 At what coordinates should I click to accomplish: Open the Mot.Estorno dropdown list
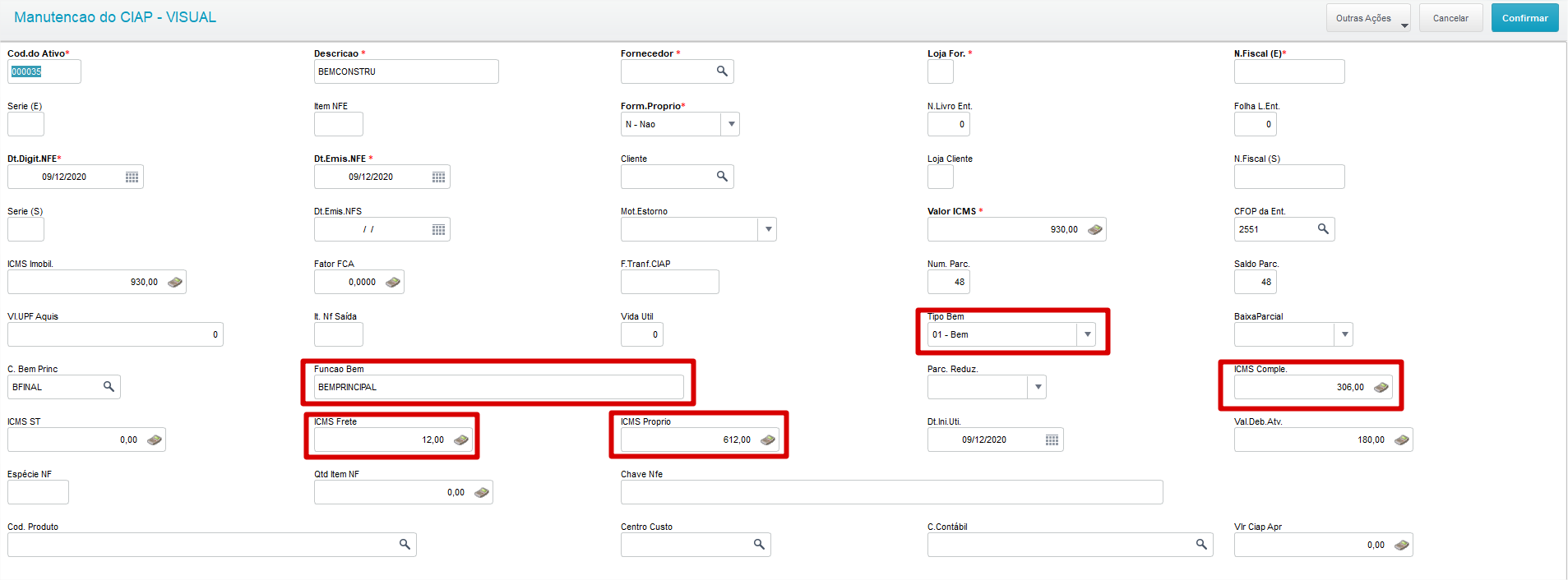pyautogui.click(x=768, y=229)
